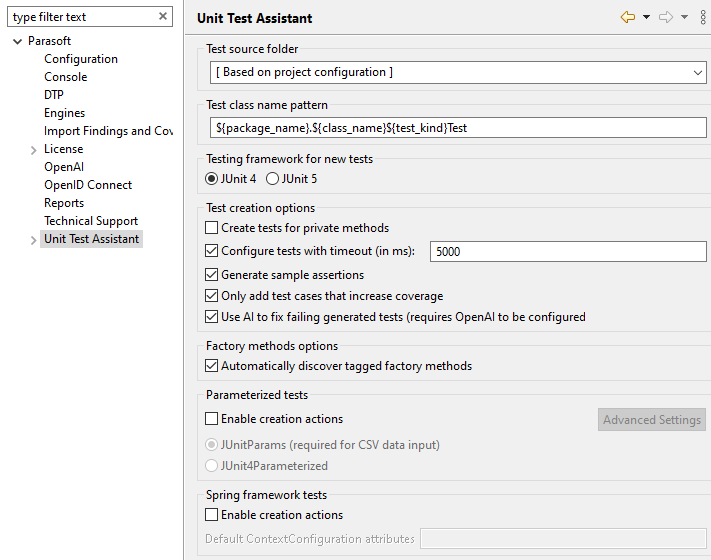Collapse the Parasoft tree node
This screenshot has height=560, width=711.
(17, 41)
